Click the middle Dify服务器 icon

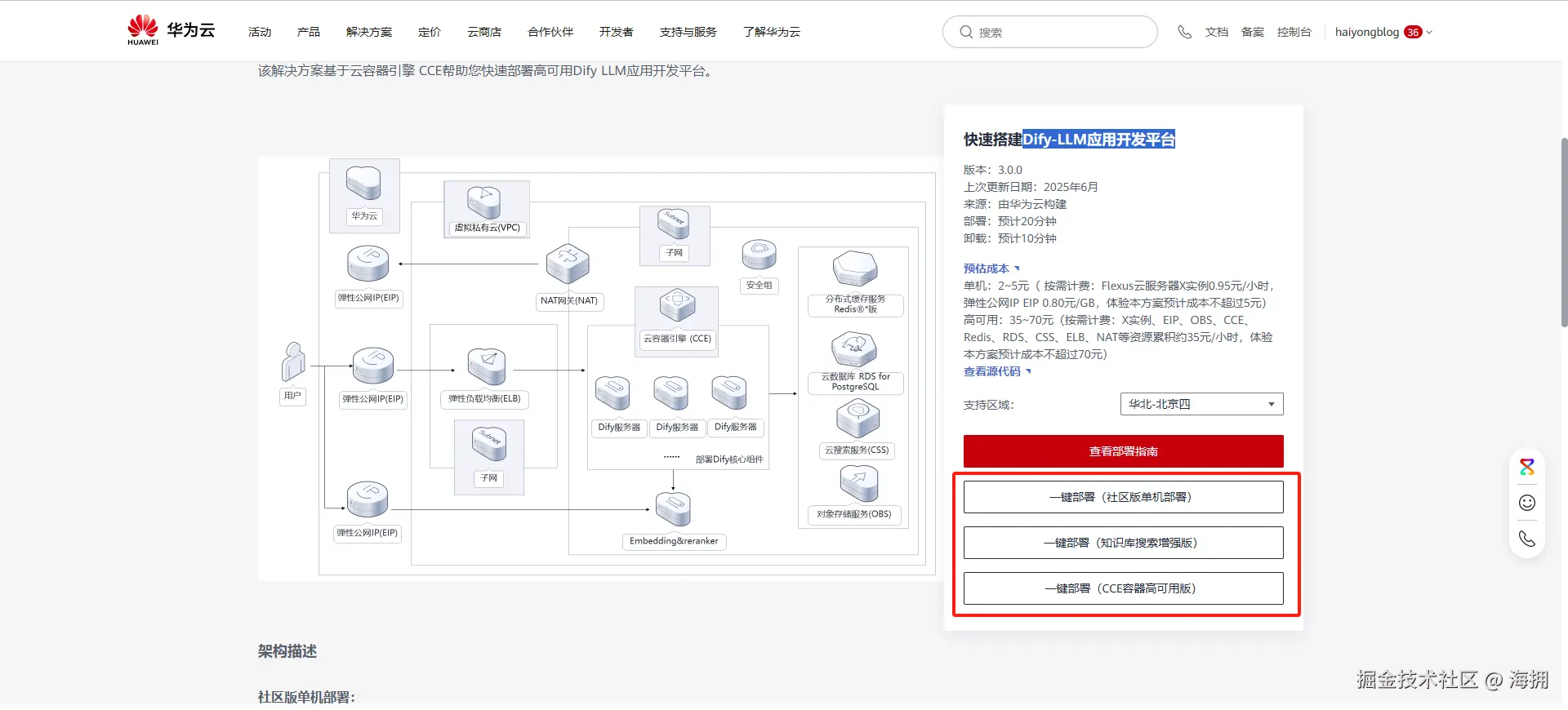tap(670, 393)
